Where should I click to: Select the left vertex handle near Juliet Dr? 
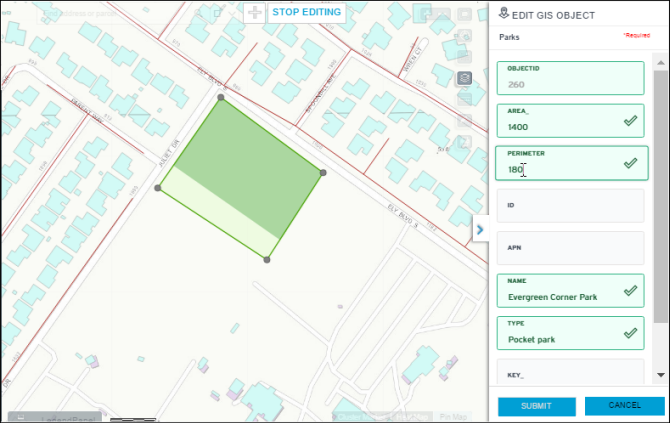pyautogui.click(x=158, y=188)
